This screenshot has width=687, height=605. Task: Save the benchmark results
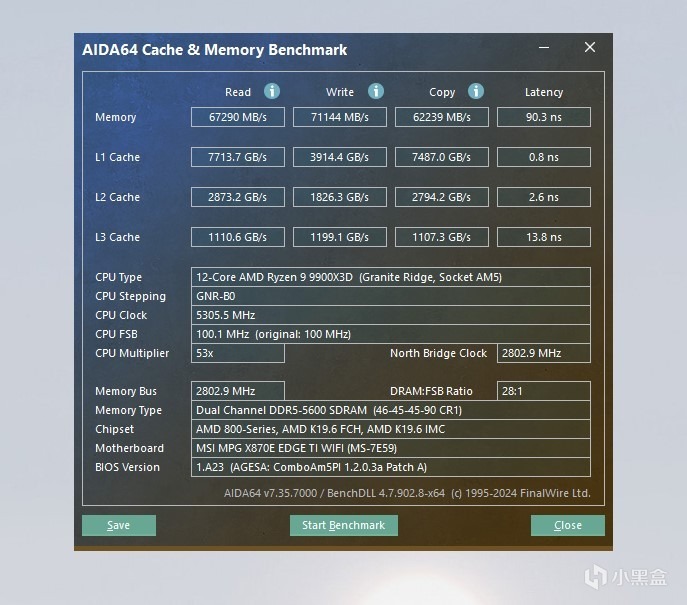(x=119, y=525)
